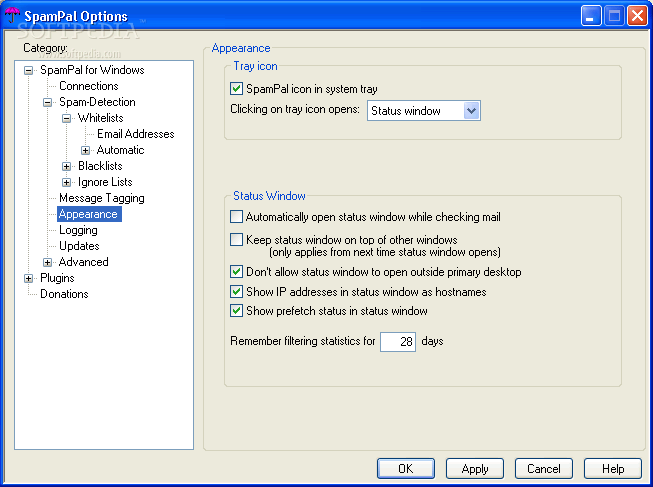Expand the Automatic tree node
653x487 pixels.
coord(85,150)
